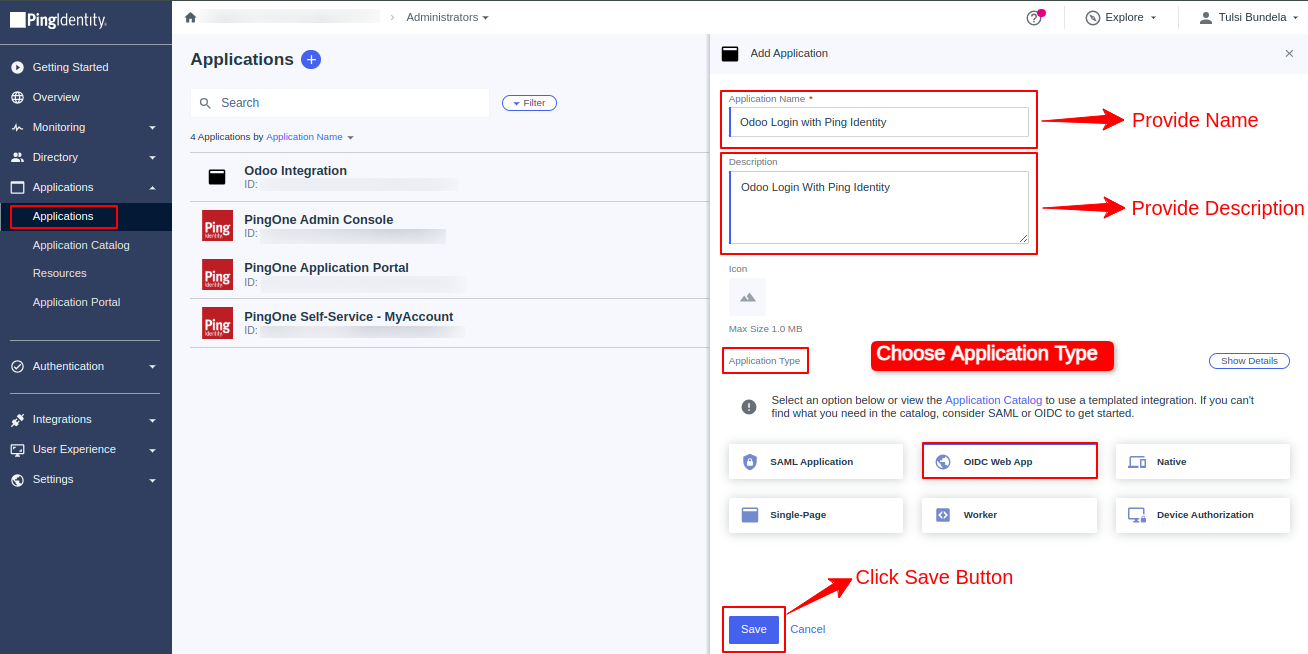This screenshot has height=654, width=1308.
Task: Click the search magnifier icon
Action: [205, 103]
